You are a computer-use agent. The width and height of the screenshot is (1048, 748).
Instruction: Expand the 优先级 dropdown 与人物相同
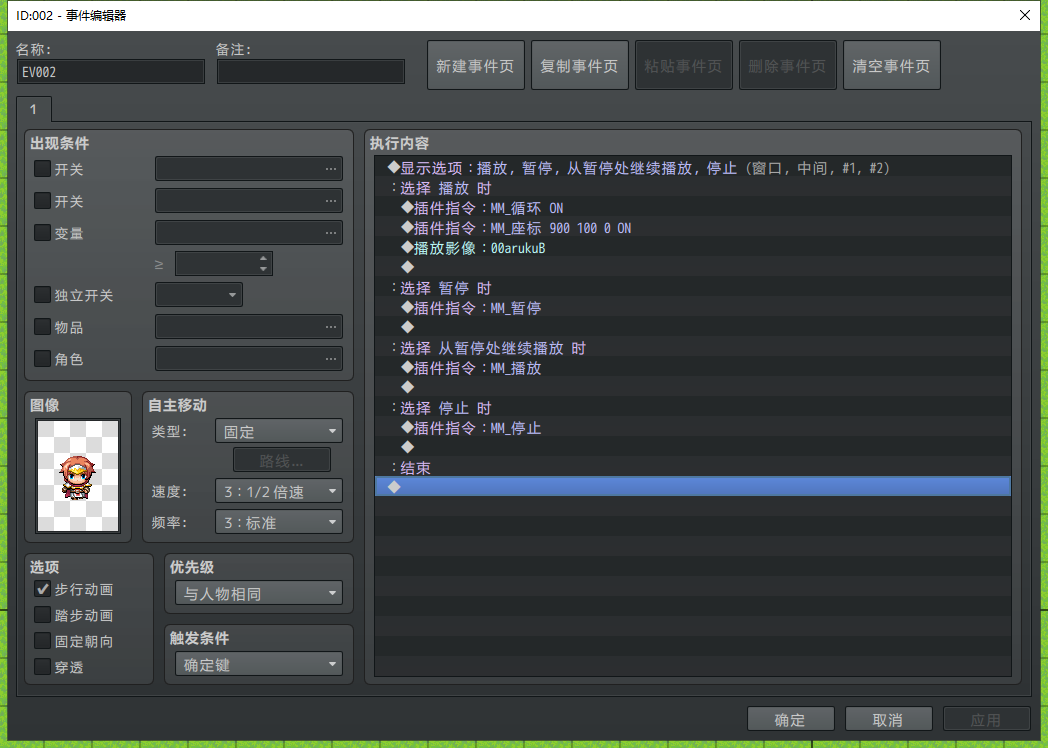coord(259,593)
